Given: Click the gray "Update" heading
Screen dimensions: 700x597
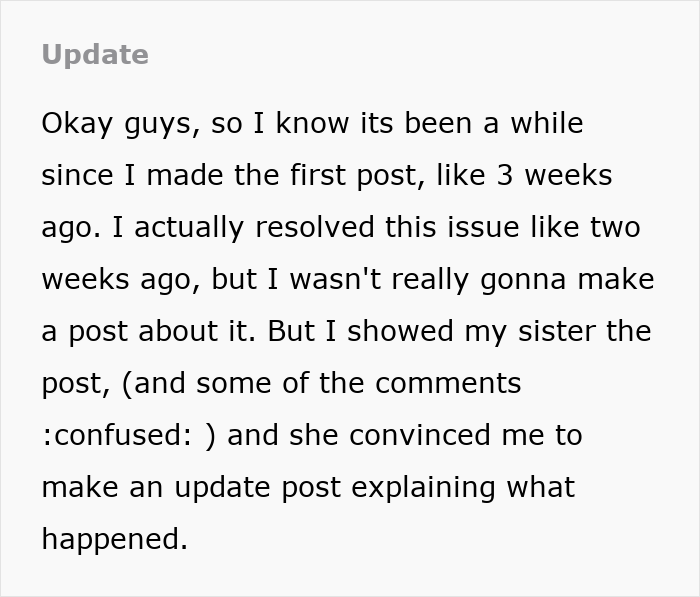Looking at the screenshot, I should (x=95, y=55).
